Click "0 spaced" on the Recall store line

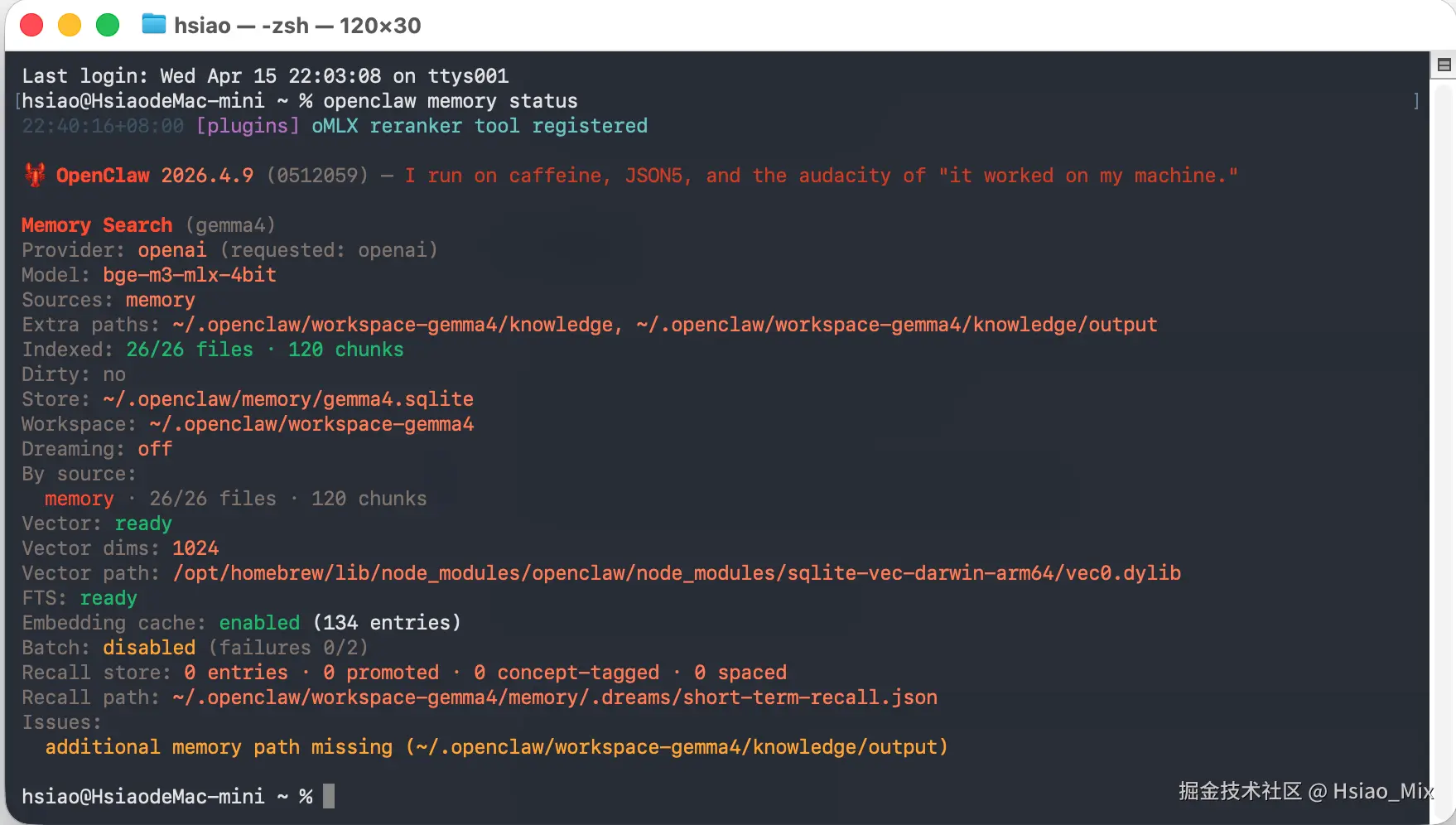(x=740, y=673)
